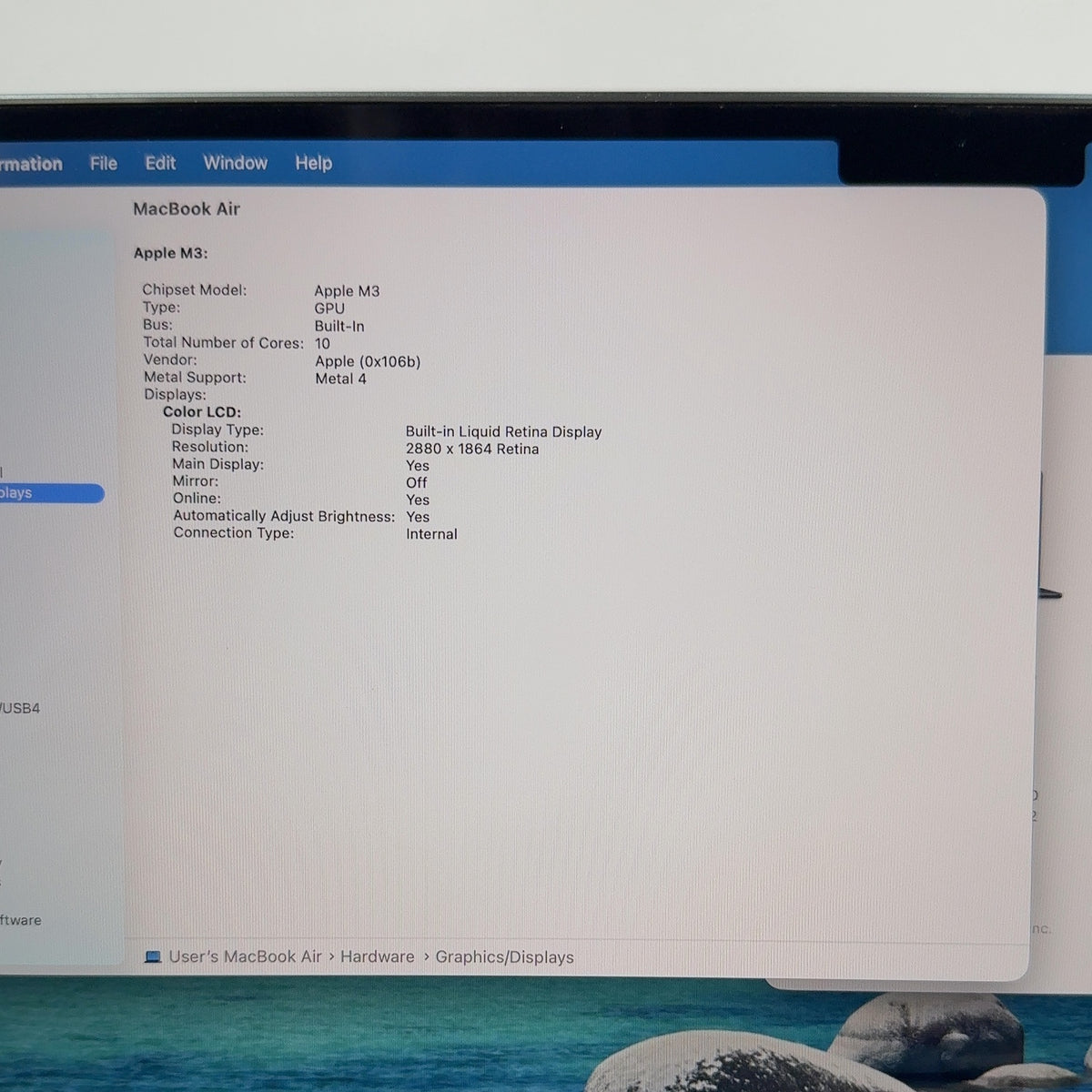Select the Metal Support value "Metal 4"

coord(341,379)
